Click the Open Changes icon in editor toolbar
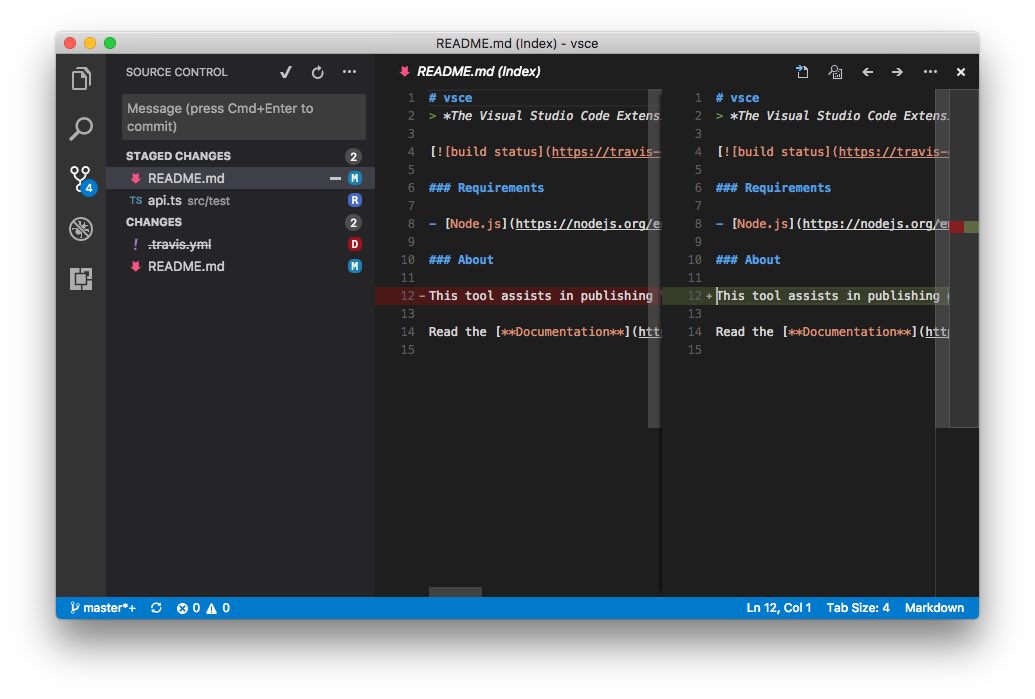1035x699 pixels. tap(835, 71)
